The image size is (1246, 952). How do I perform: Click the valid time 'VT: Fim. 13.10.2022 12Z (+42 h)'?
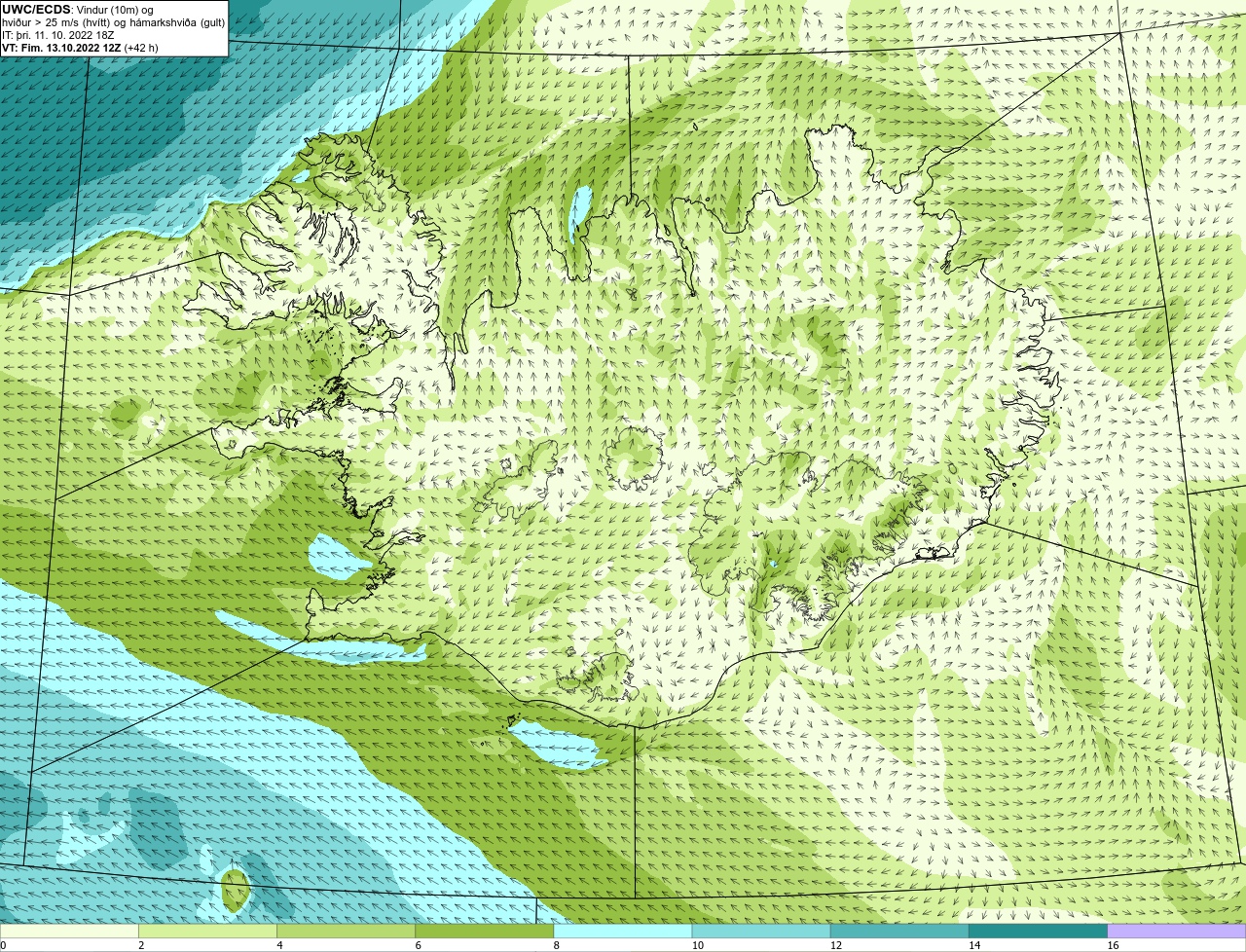click(x=80, y=48)
